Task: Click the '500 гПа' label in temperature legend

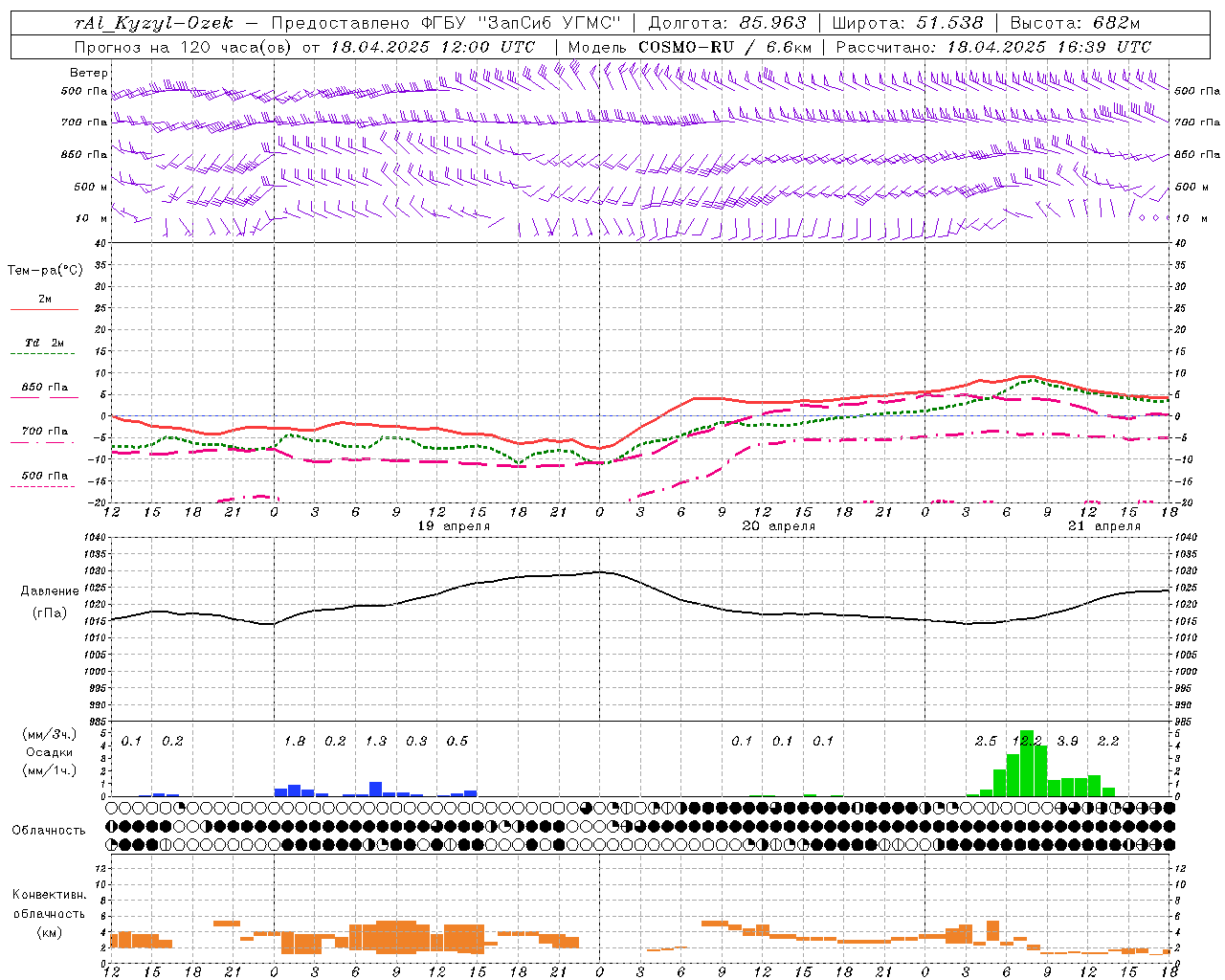Action: (x=45, y=476)
